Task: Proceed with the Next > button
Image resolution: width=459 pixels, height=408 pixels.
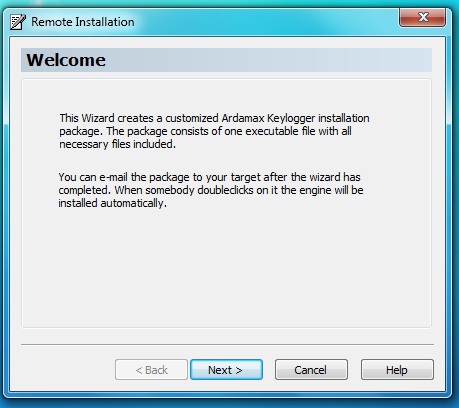Action: pyautogui.click(x=226, y=370)
